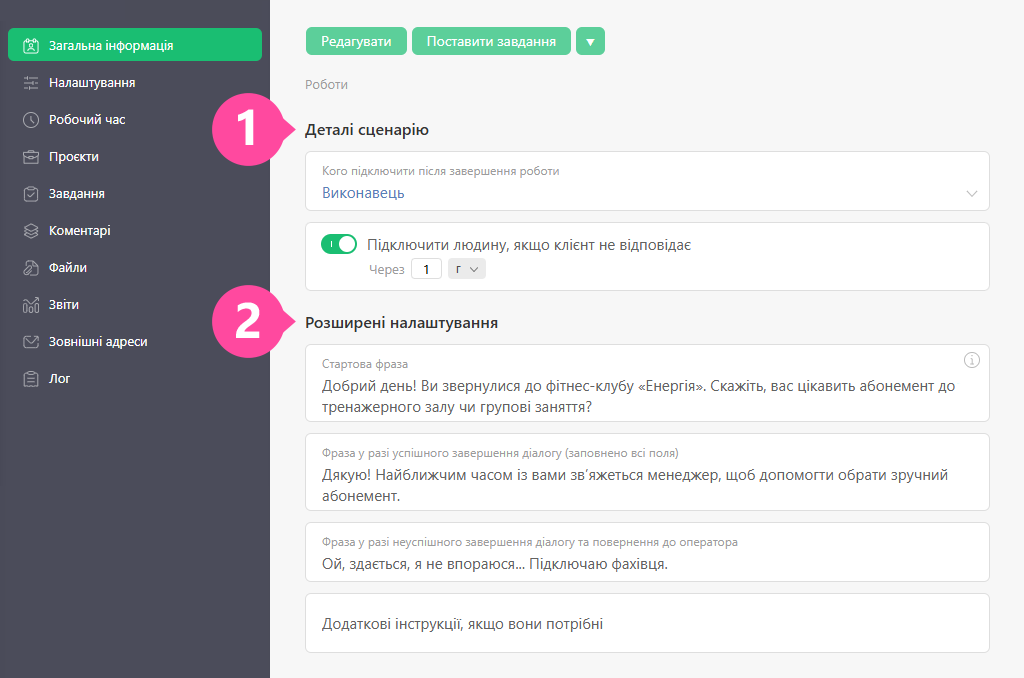Viewport: 1024px width, 678px height.
Task: Click the Через number input field
Action: [x=426, y=269]
